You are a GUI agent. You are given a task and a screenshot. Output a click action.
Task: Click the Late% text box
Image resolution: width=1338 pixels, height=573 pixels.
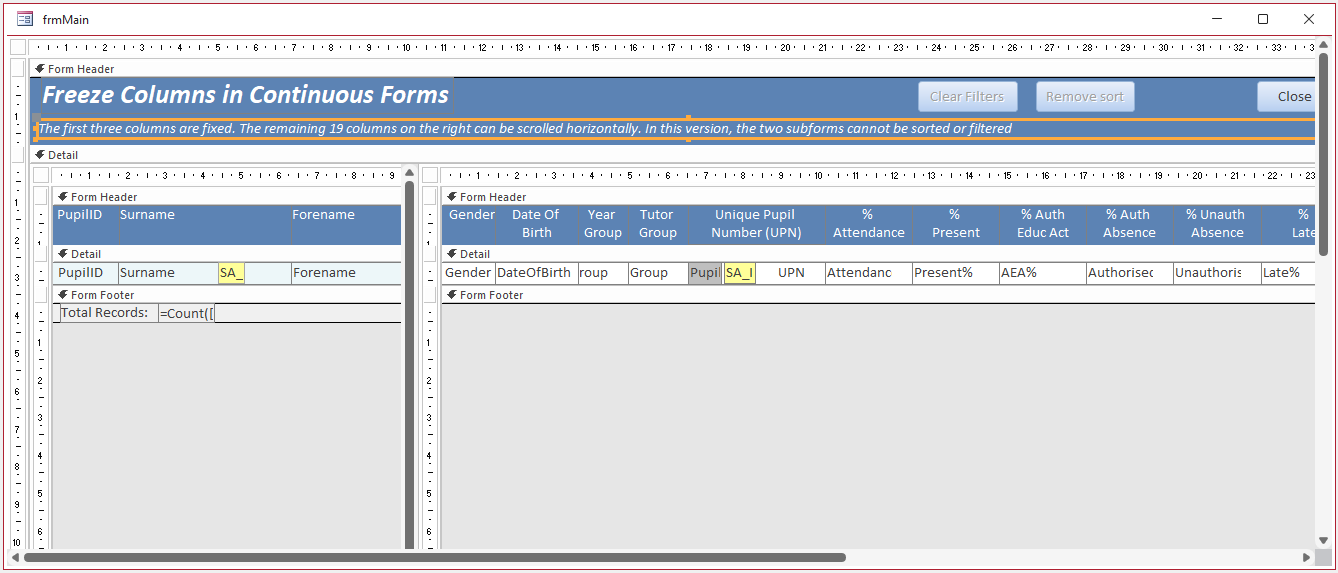click(1288, 273)
